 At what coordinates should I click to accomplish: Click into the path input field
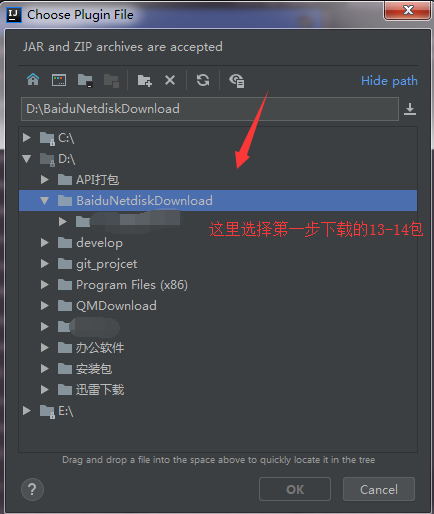[x=210, y=109]
